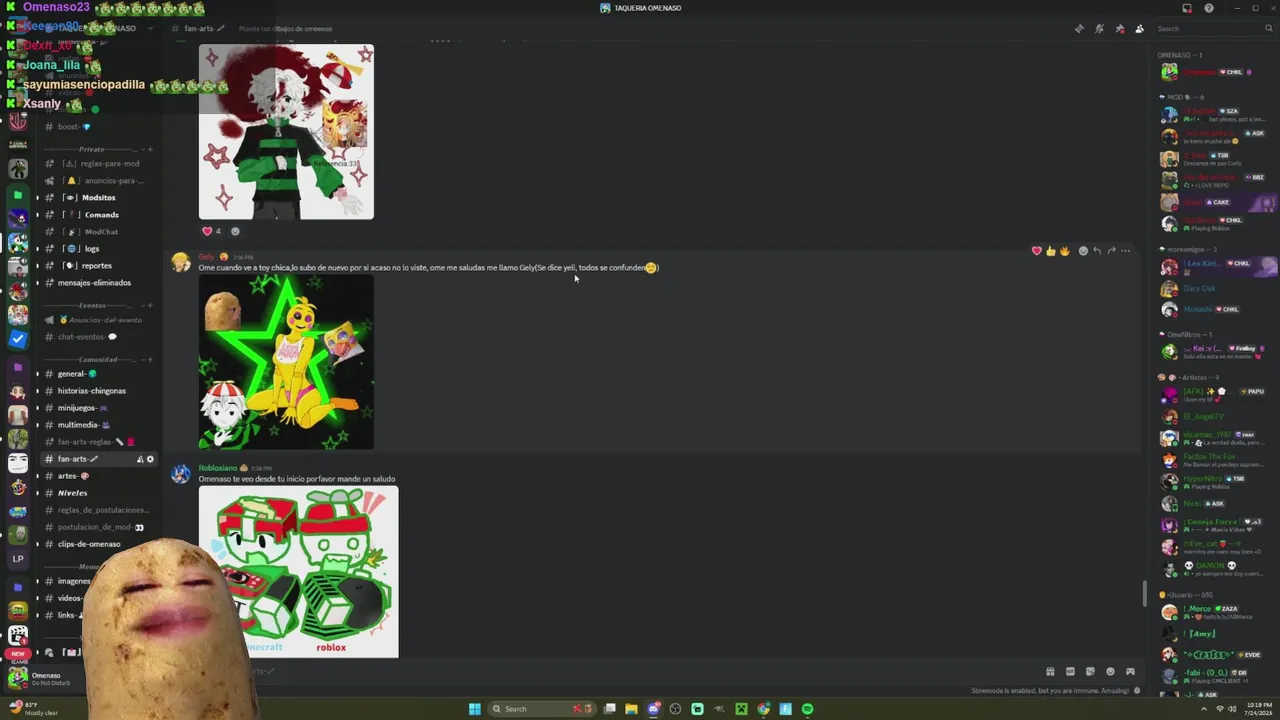This screenshot has height=720, width=1280.
Task: Add channel to Comunidad category
Action: click(150, 359)
